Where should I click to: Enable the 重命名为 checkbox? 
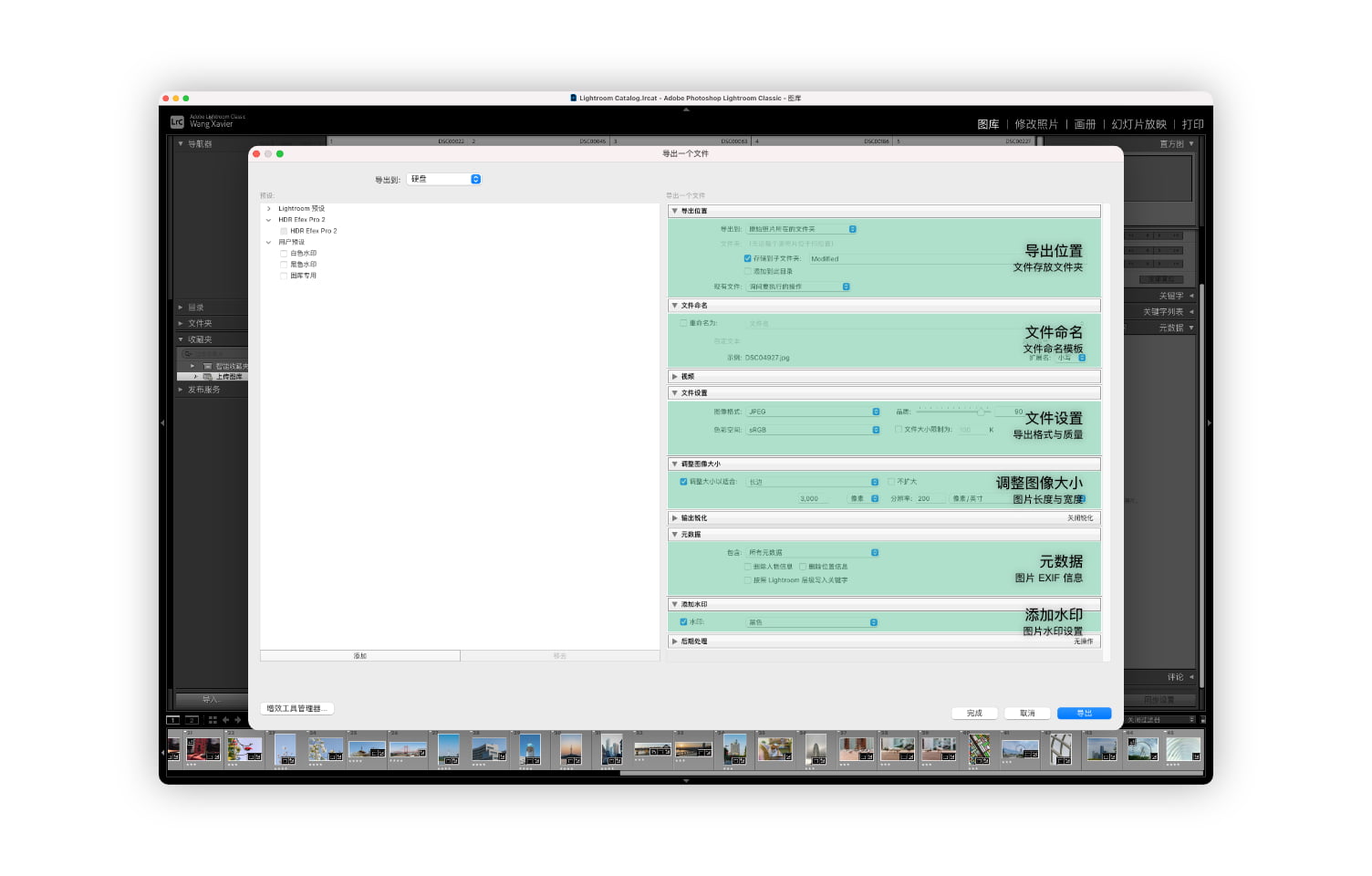pos(683,323)
